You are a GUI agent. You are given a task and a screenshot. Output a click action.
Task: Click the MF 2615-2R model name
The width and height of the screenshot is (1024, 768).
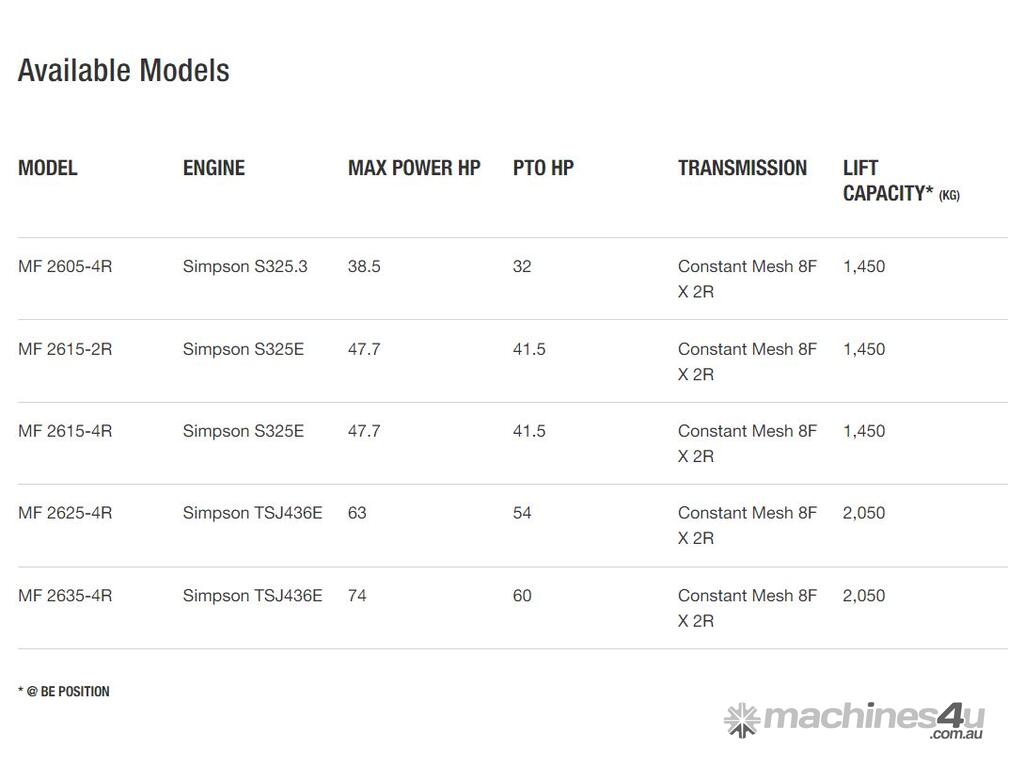point(65,349)
